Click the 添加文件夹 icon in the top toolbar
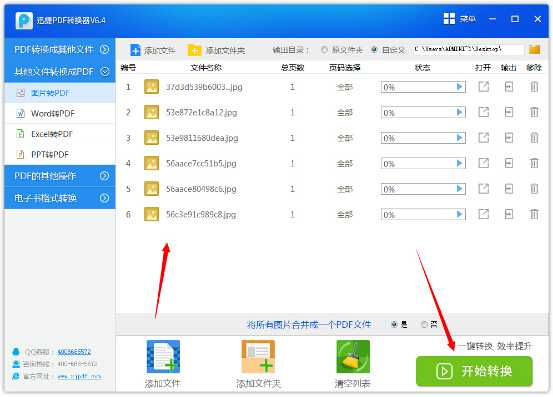Screen dimensions: 553x397 tap(194, 50)
